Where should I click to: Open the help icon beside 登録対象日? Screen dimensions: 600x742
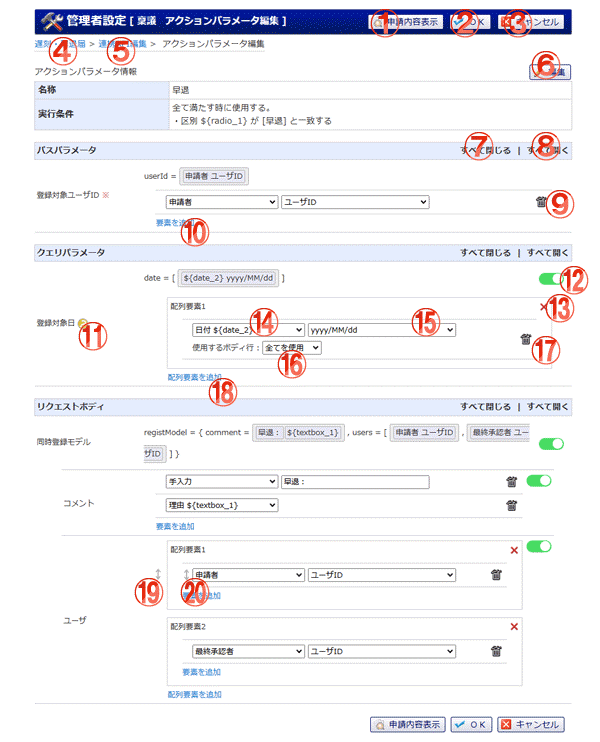[x=83, y=323]
